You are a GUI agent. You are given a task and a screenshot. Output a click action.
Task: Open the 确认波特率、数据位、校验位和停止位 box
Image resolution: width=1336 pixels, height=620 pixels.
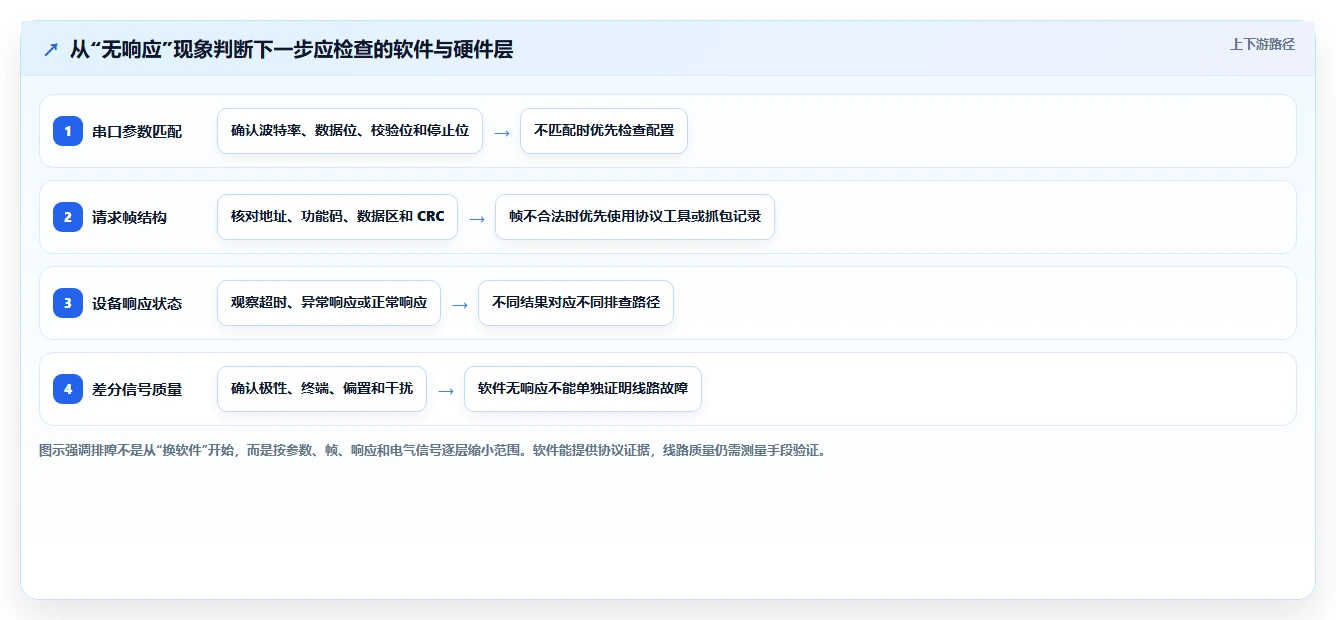coord(350,131)
